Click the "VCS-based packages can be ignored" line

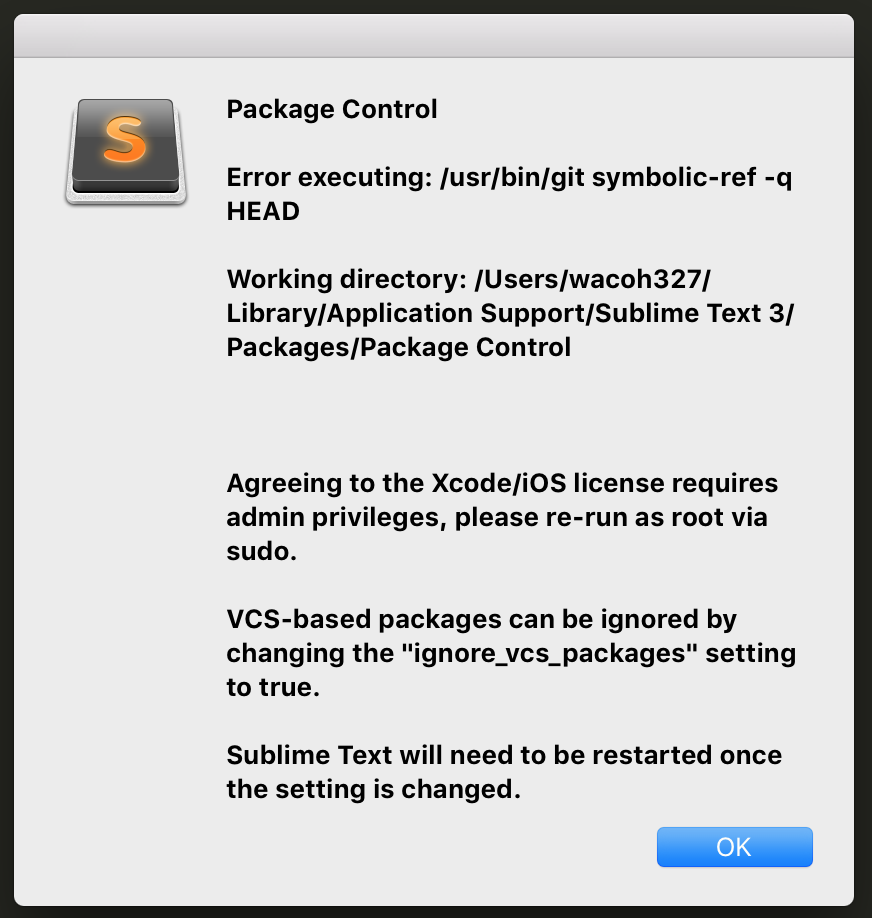tap(481, 619)
